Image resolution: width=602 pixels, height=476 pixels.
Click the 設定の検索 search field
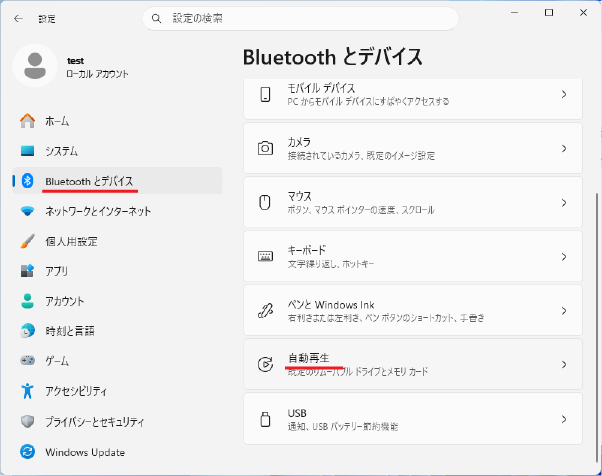(300, 18)
